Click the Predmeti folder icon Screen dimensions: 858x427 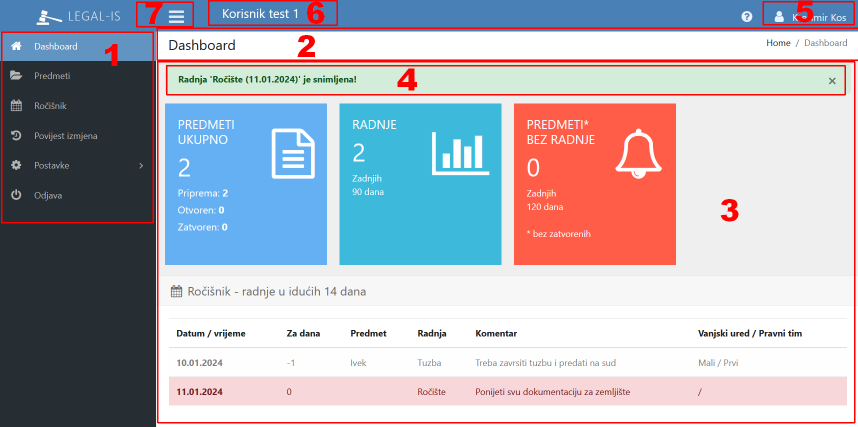[x=16, y=76]
